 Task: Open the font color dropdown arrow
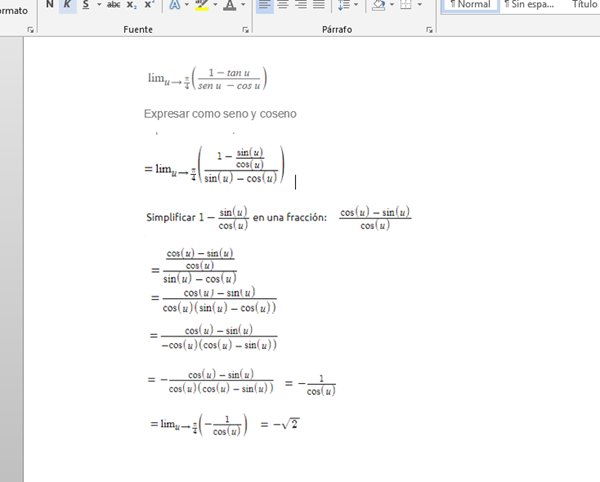pos(243,5)
